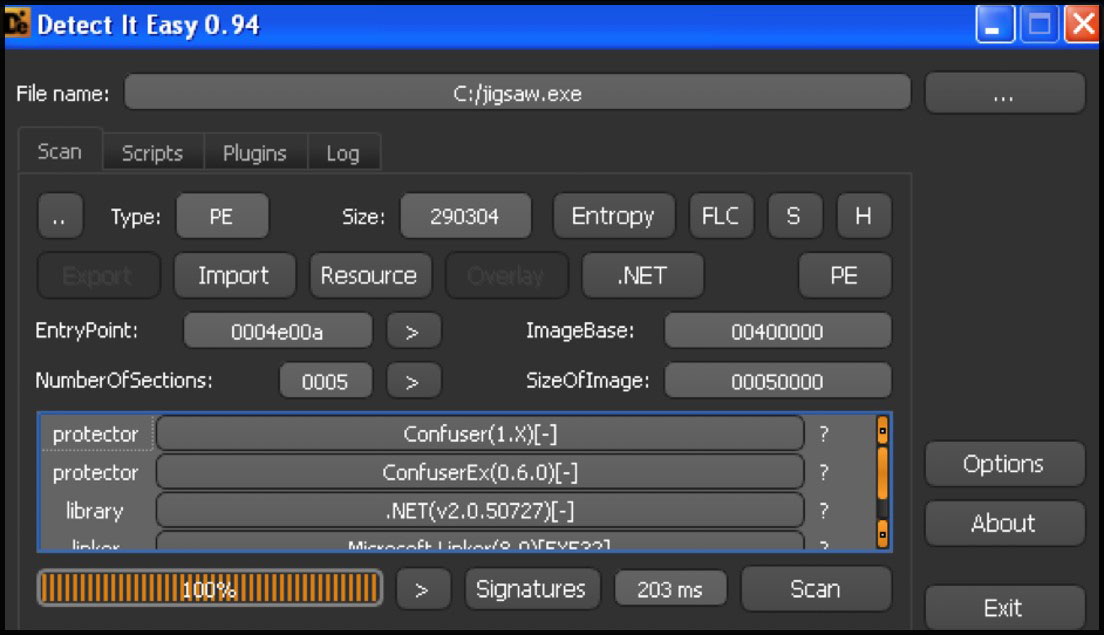Select the .NET(v2.0.50727)[-] library result
Image resolution: width=1104 pixels, height=635 pixels.
(479, 510)
